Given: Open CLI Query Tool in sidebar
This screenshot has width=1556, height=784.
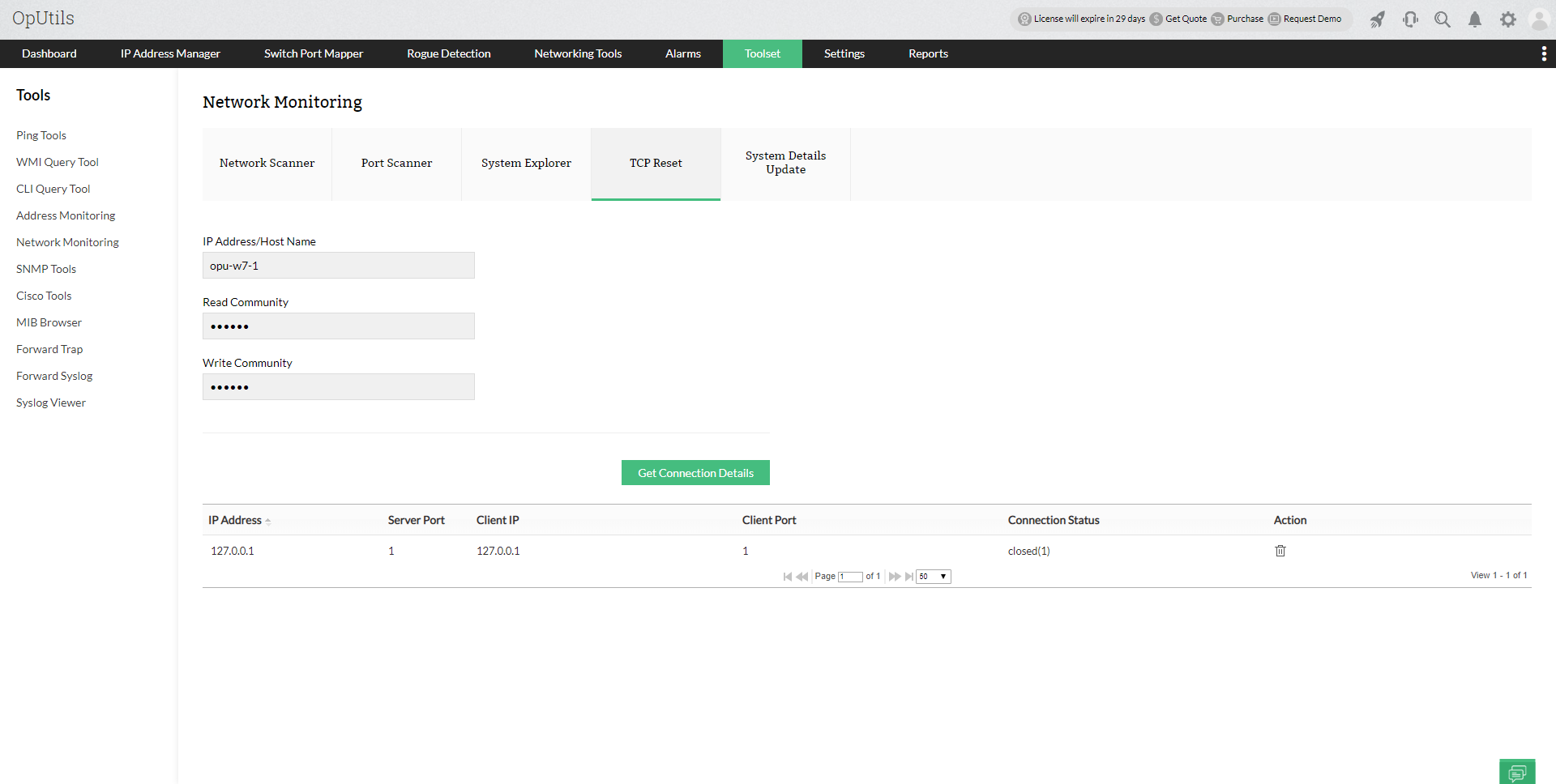Looking at the screenshot, I should tap(53, 189).
